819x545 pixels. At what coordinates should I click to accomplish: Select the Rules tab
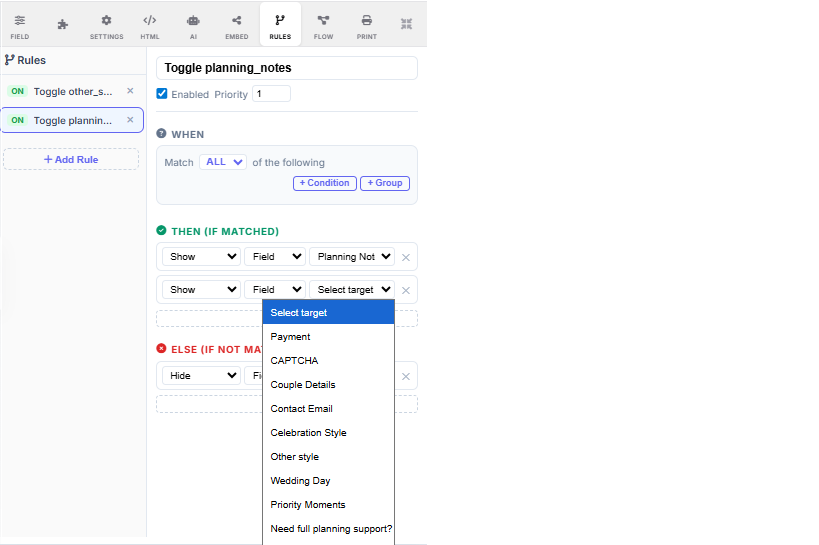tap(280, 25)
